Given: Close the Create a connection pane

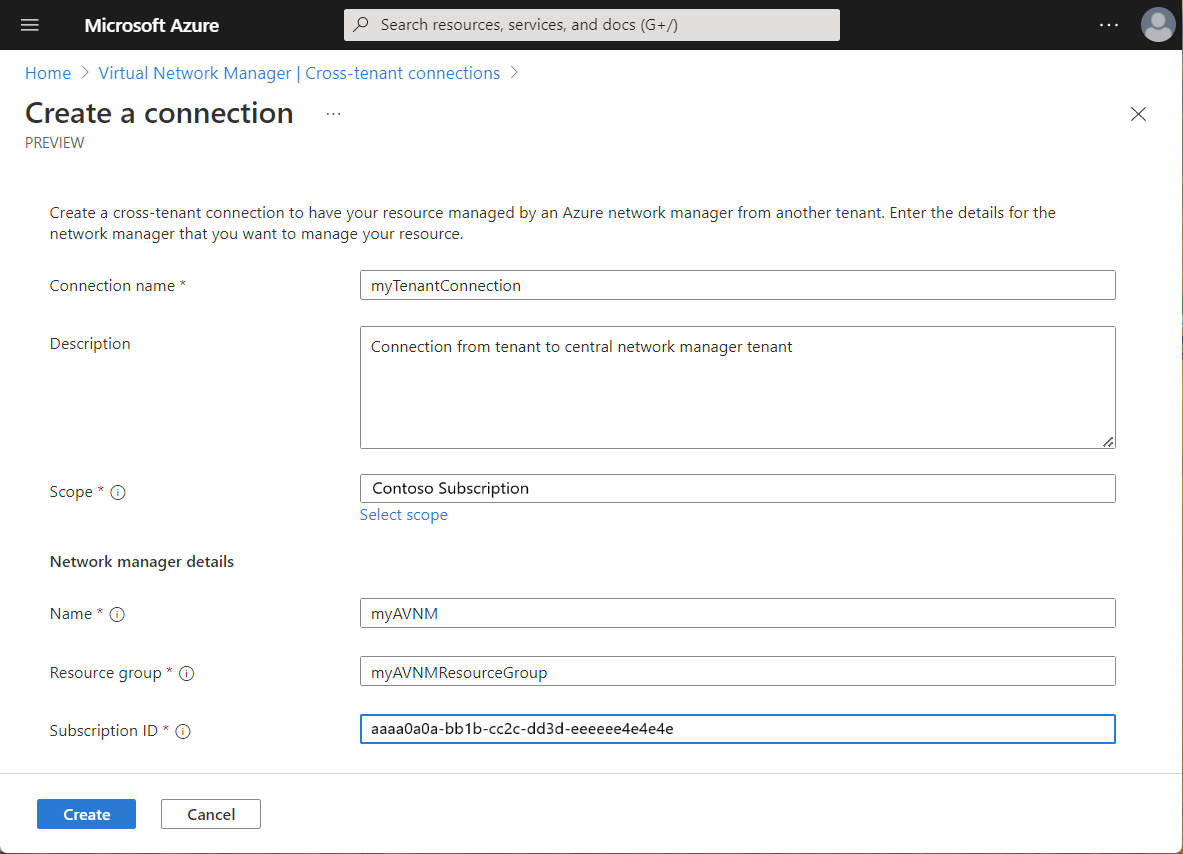Looking at the screenshot, I should click(1138, 114).
